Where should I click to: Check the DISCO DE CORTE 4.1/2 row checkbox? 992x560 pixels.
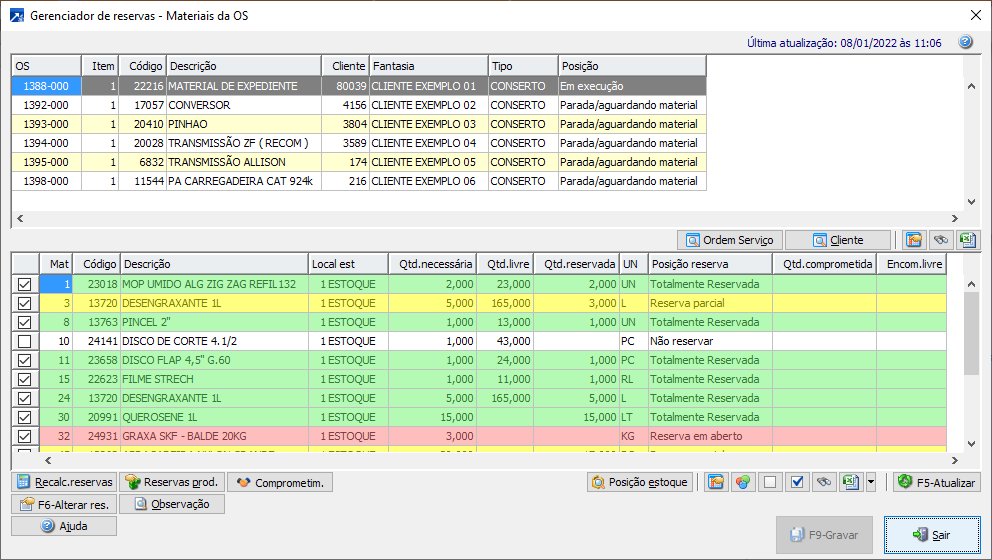coord(25,341)
